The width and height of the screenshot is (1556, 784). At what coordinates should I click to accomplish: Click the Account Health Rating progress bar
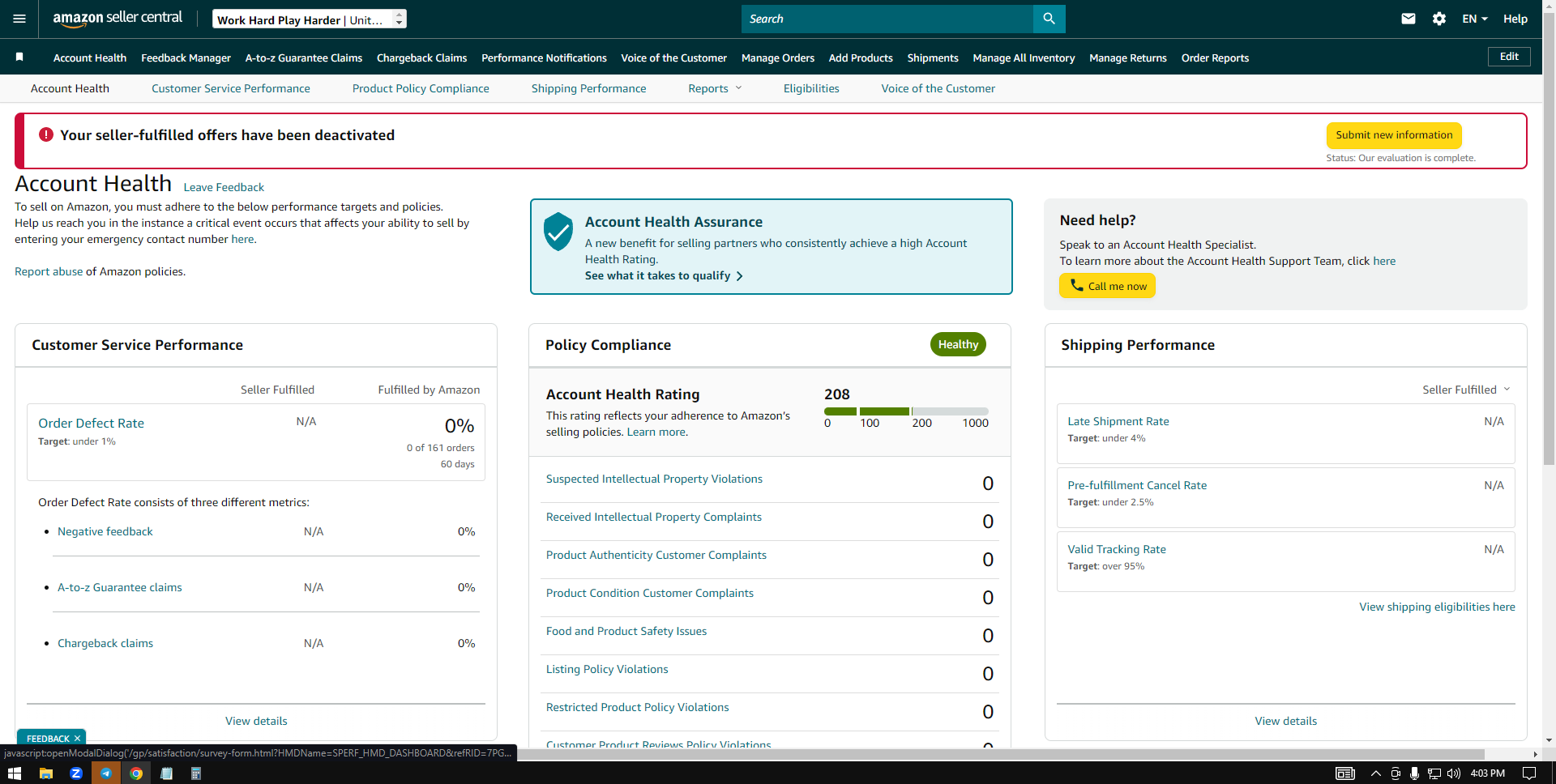coord(906,411)
